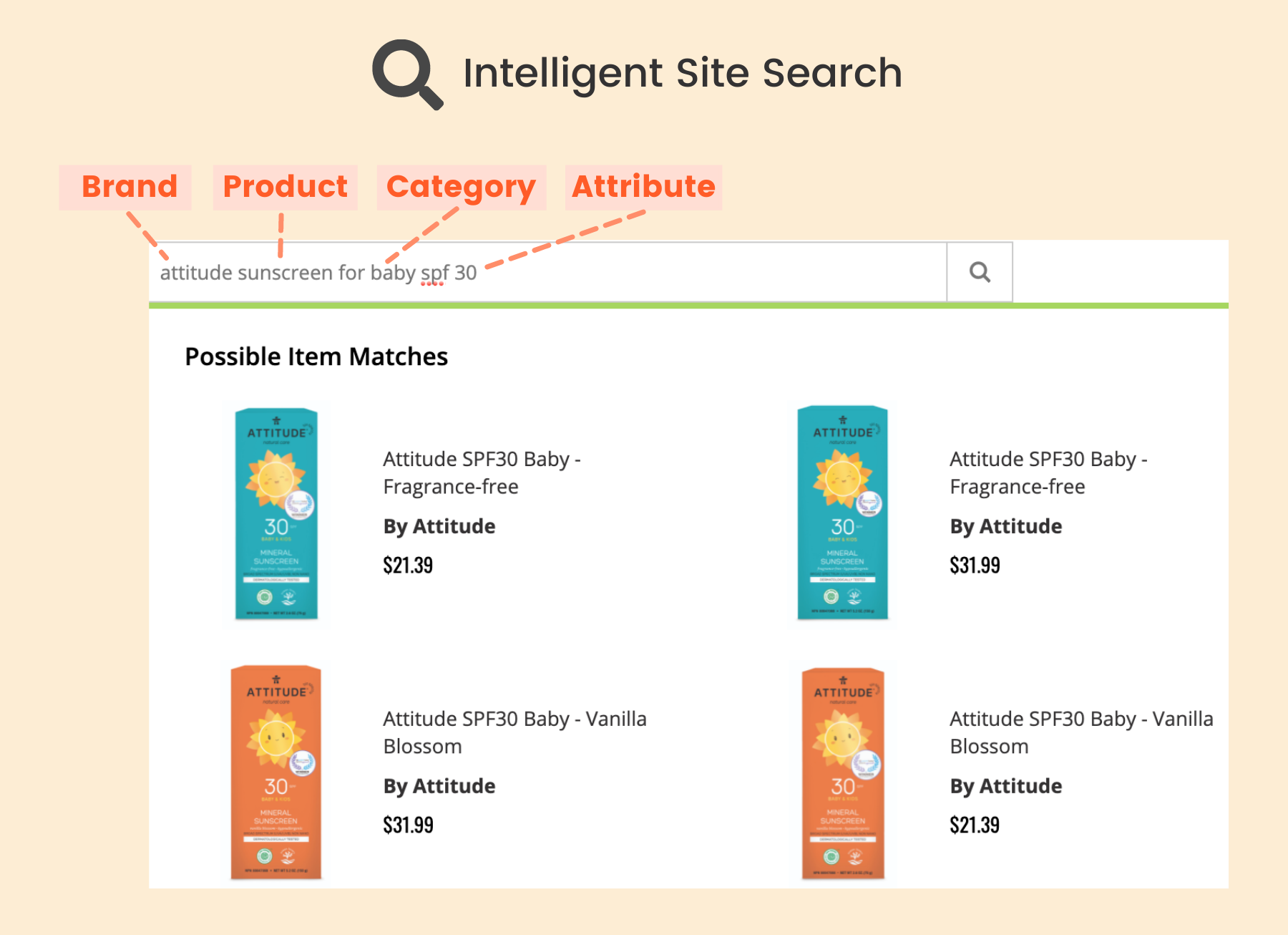Select the Attribute label tag
This screenshot has height=935, width=1288.
(x=643, y=187)
